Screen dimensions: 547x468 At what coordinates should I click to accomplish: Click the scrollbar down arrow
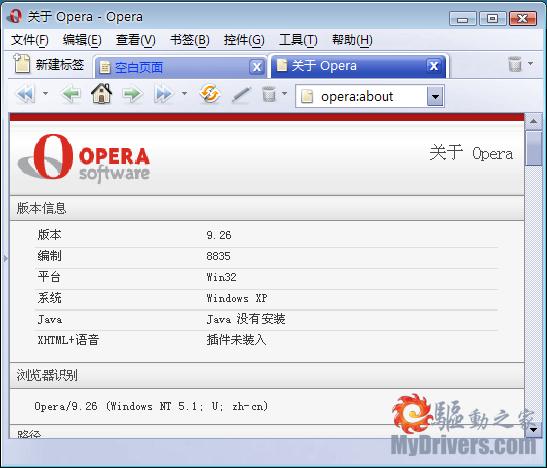coord(533,430)
